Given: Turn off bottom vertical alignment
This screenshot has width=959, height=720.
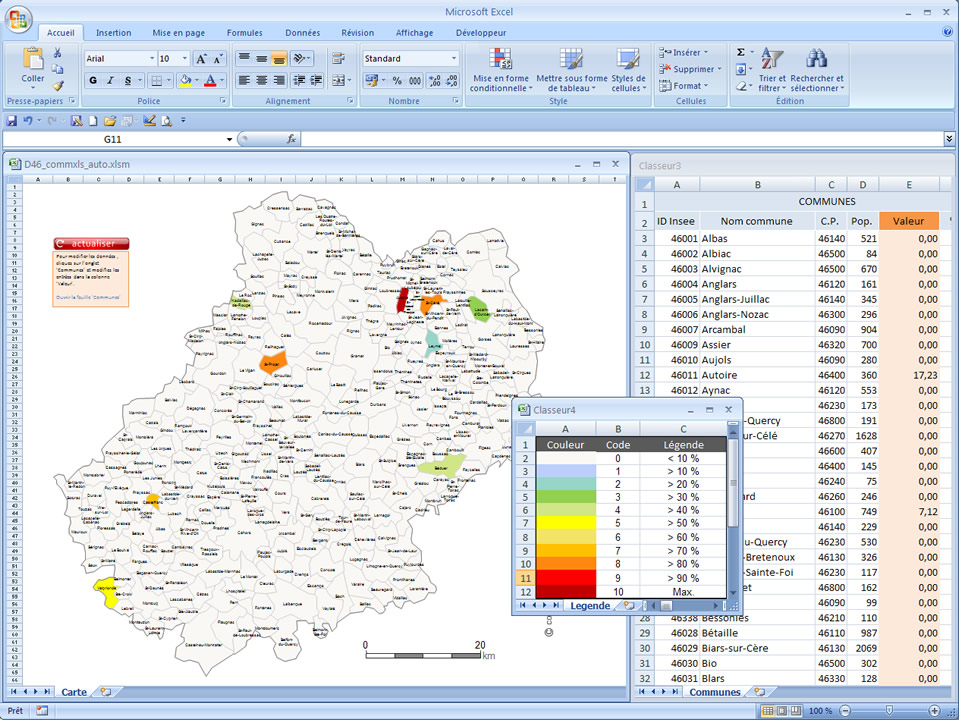Looking at the screenshot, I should pyautogui.click(x=278, y=59).
